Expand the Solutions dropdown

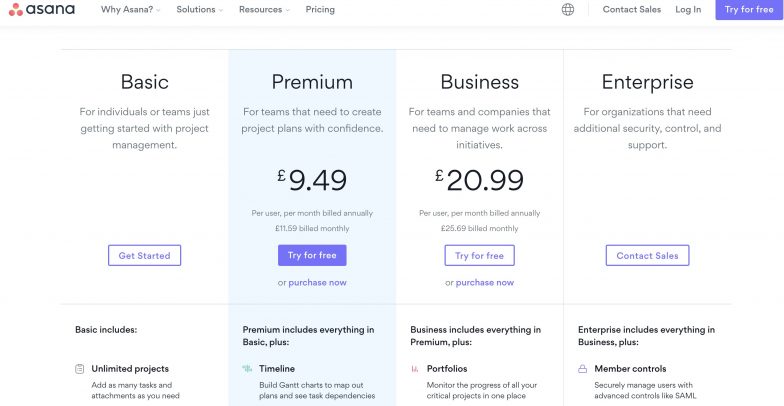(x=200, y=10)
